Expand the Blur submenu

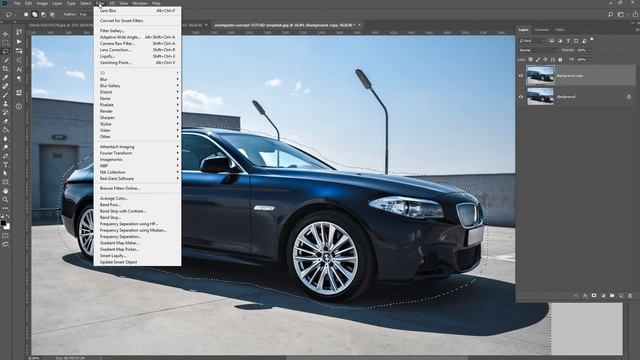coord(138,79)
